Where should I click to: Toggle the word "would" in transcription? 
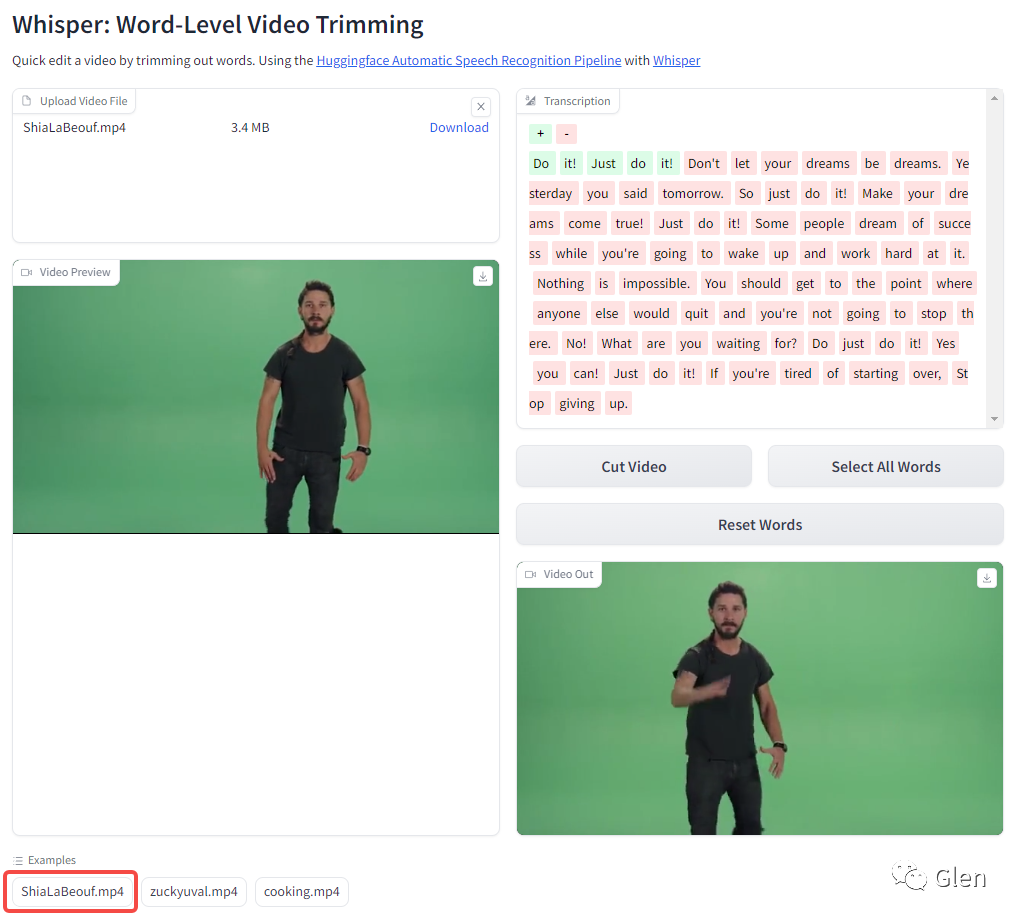pyautogui.click(x=651, y=313)
